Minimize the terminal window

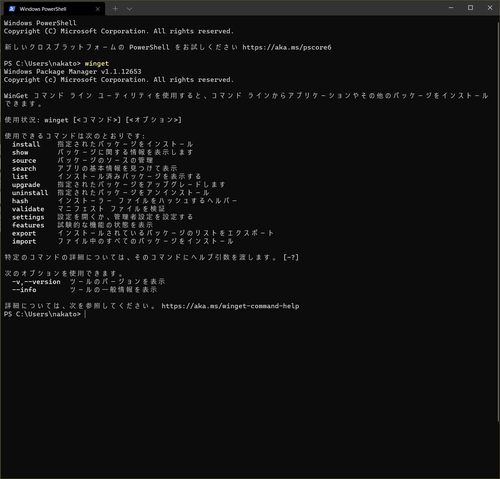(451, 7)
